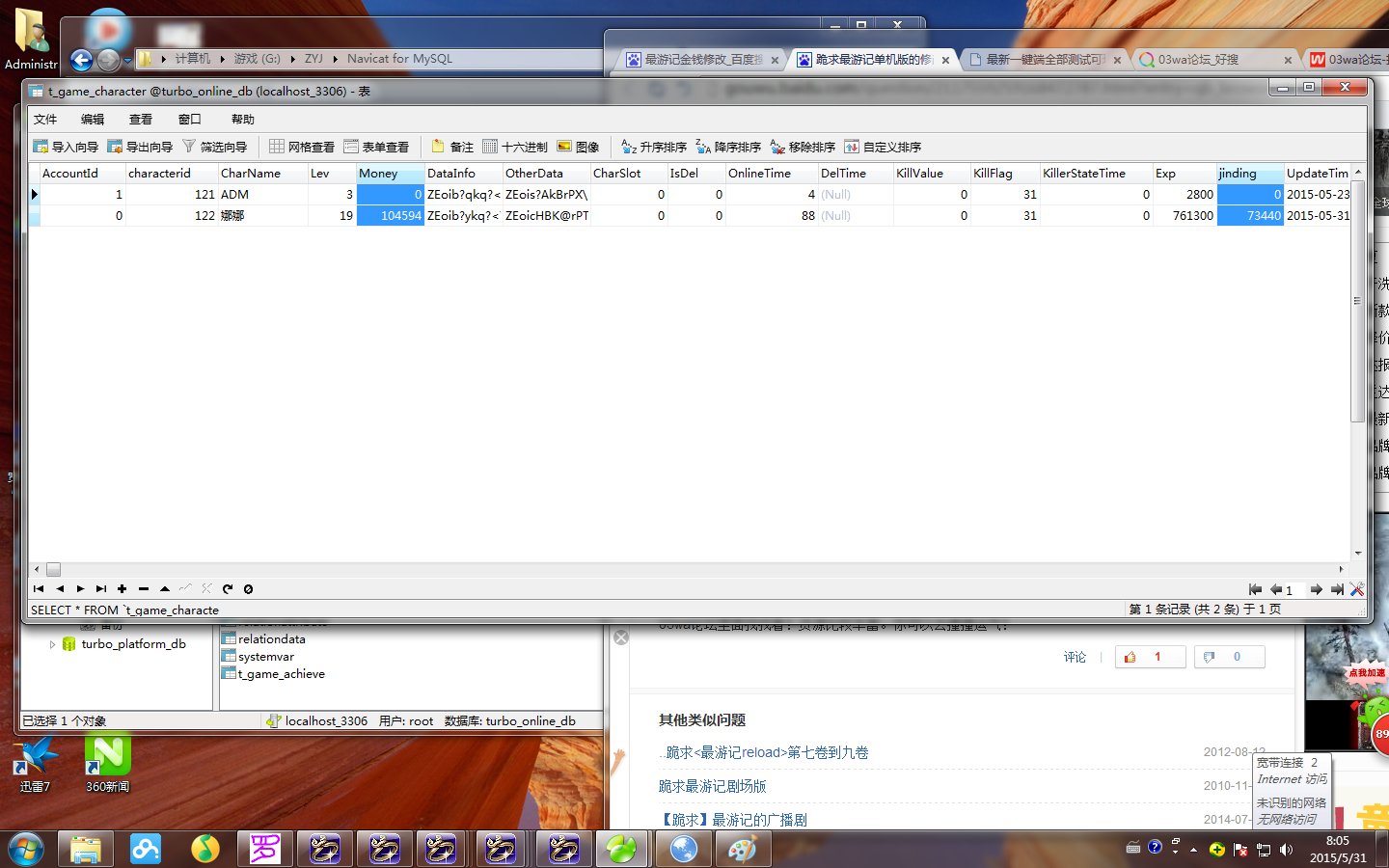
Task: Expand 游戏 (G:) breadcrumb arrow in the address bar
Action: (x=293, y=59)
